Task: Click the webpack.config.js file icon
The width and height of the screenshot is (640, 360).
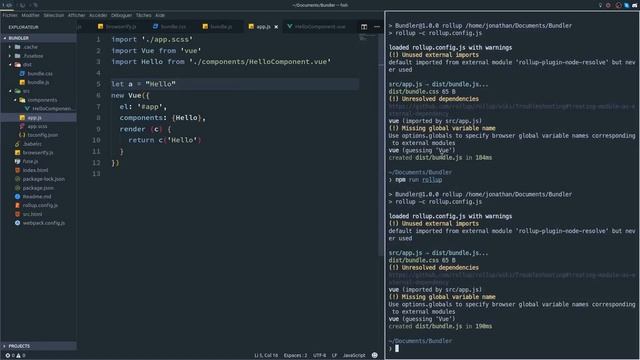Action: tap(18, 223)
